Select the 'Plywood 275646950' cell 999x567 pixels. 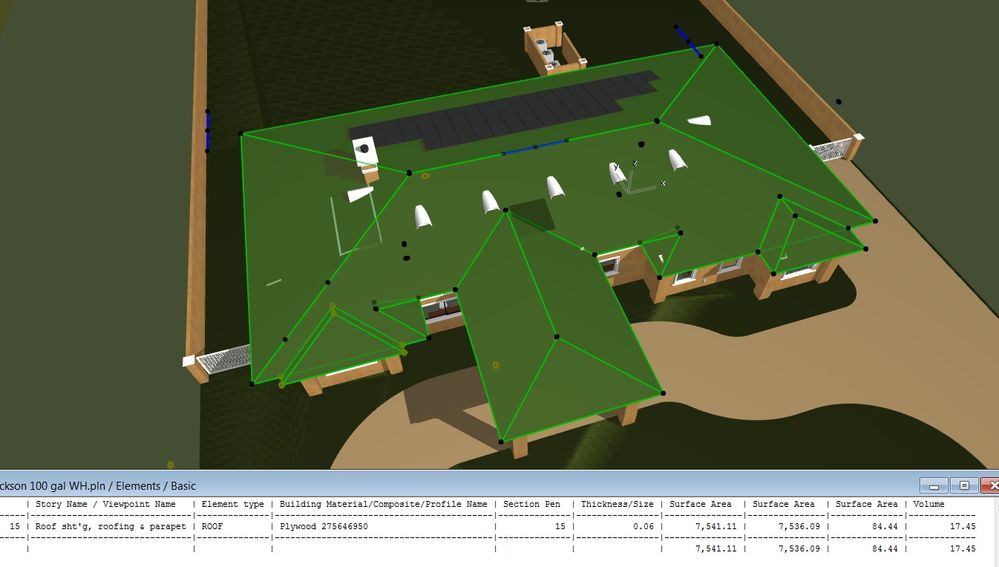tap(324, 526)
